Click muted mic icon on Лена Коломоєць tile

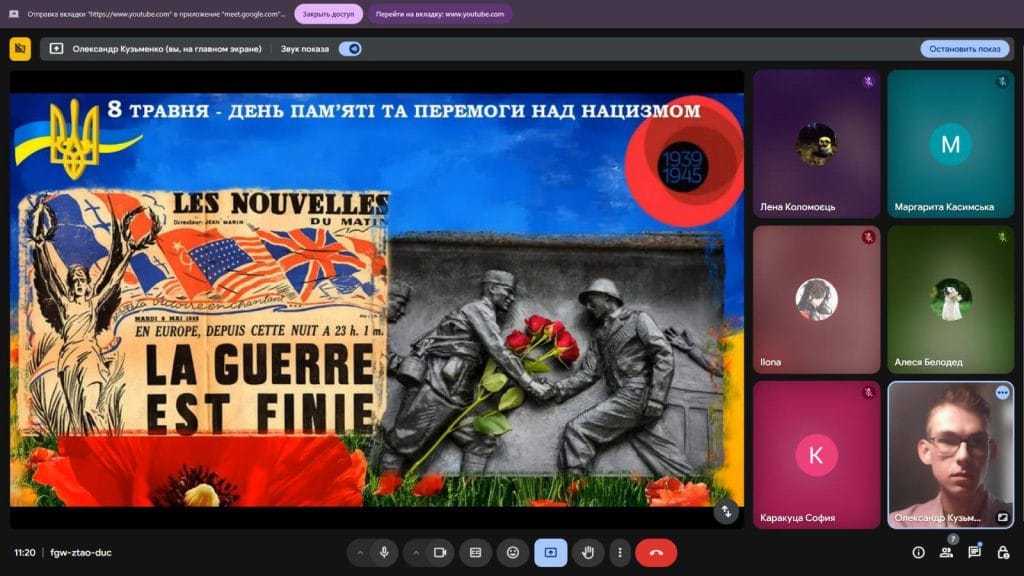pos(868,82)
